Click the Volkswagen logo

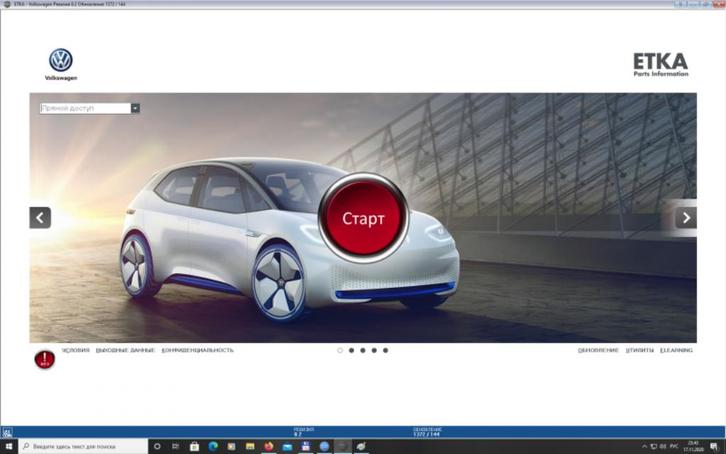61,61
